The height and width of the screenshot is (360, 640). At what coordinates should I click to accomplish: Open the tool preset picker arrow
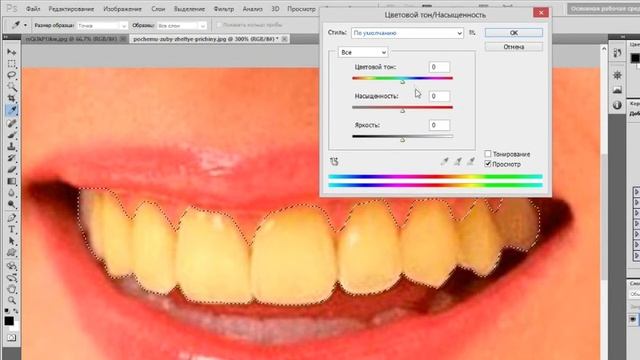pos(25,25)
